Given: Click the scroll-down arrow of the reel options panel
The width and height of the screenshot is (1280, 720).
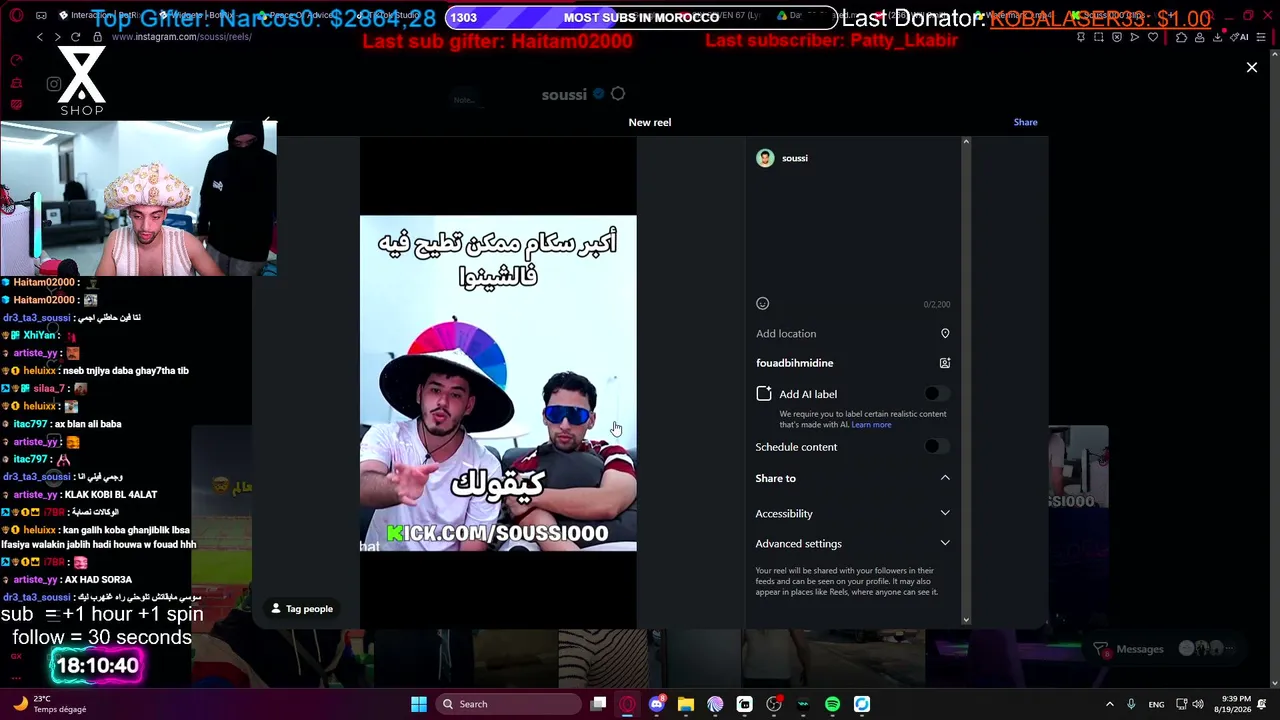Looking at the screenshot, I should coord(966,620).
